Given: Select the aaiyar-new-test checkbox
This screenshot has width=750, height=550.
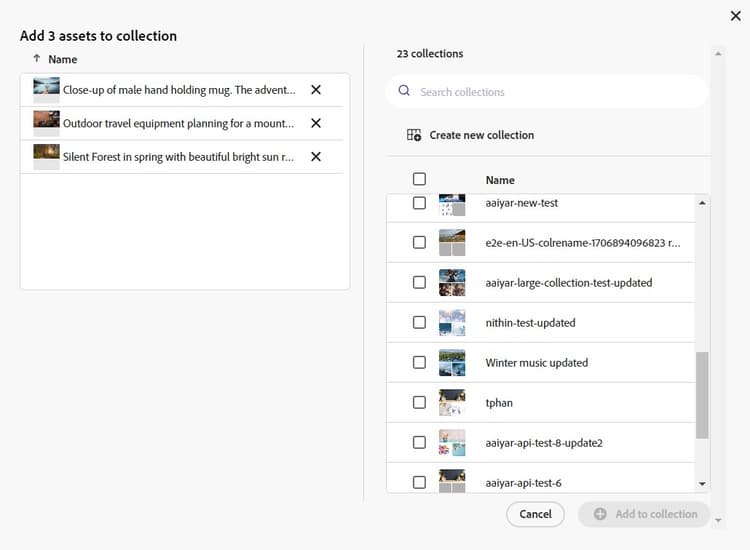Looking at the screenshot, I should tap(419, 203).
